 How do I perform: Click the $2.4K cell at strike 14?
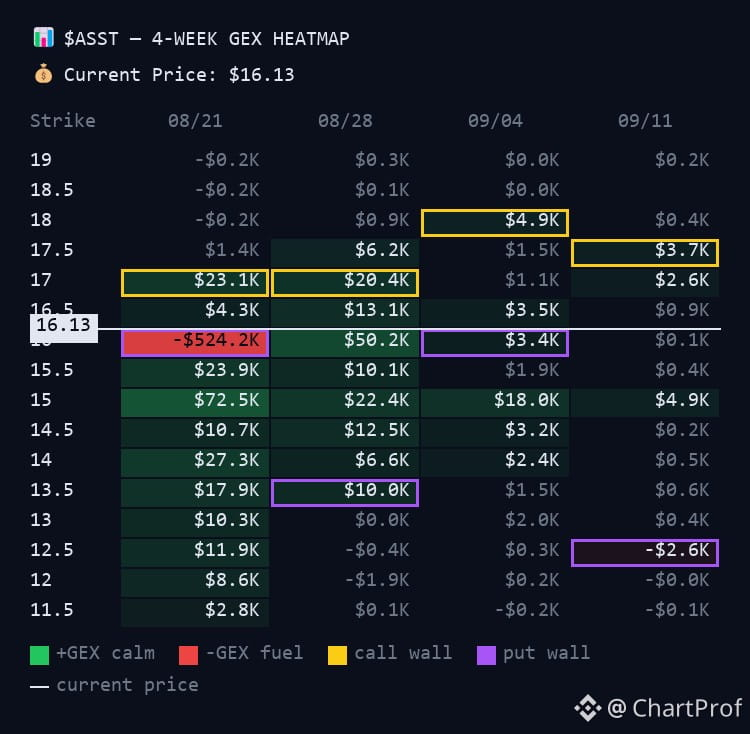[495, 462]
